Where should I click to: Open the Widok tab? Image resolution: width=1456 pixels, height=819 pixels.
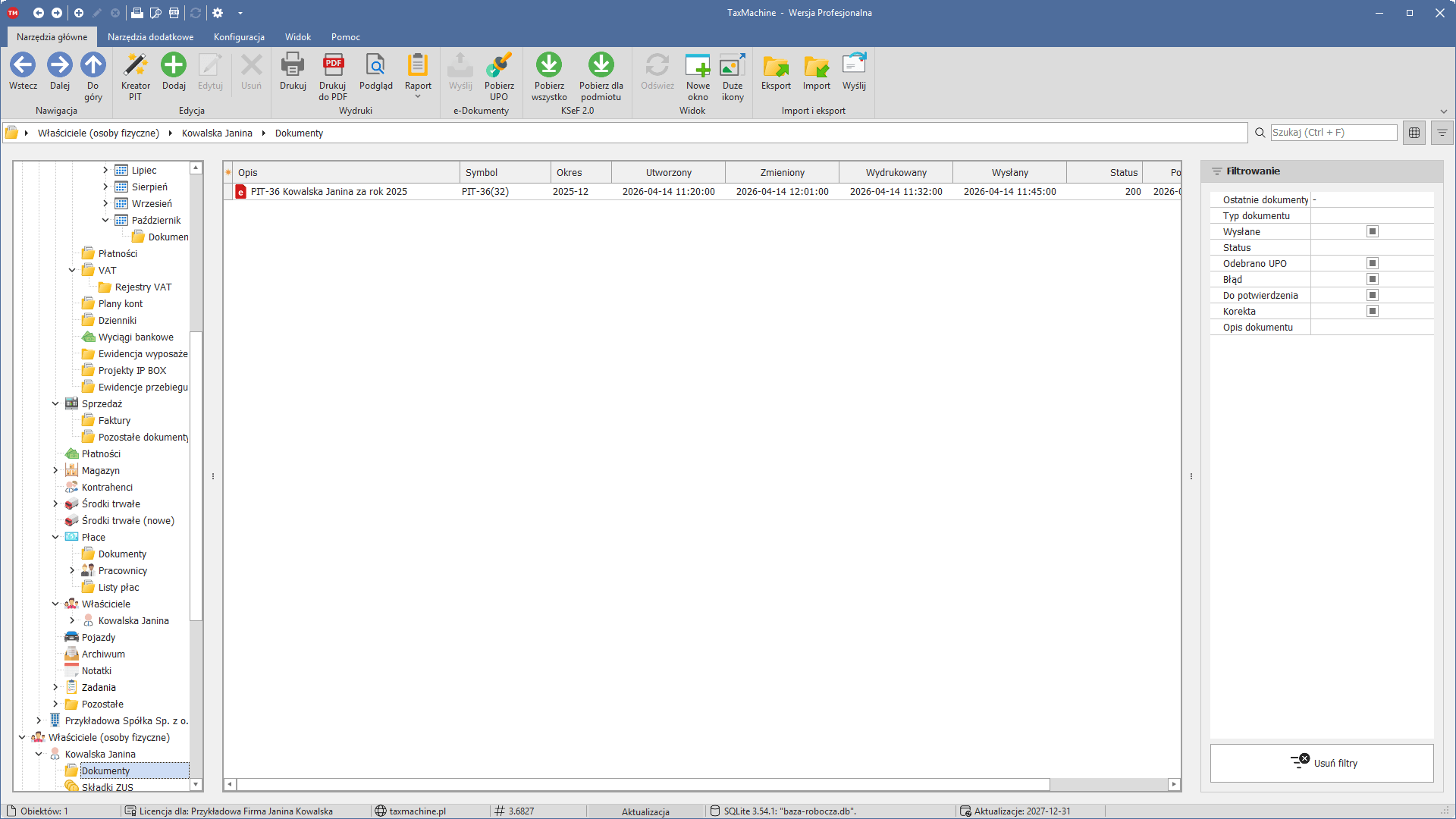(298, 36)
